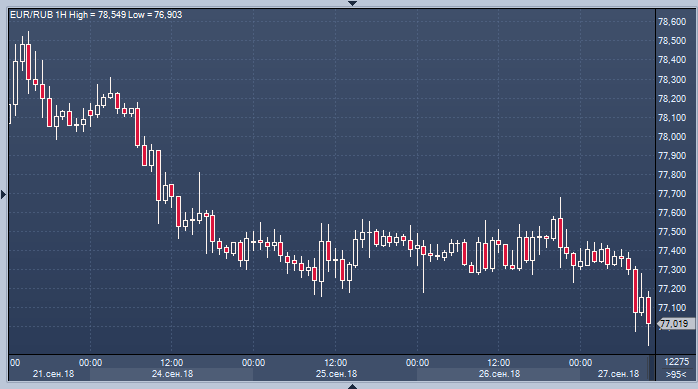This screenshot has height=389, width=698.
Task: Click the 77,100 price axis label
Action: click(x=672, y=308)
